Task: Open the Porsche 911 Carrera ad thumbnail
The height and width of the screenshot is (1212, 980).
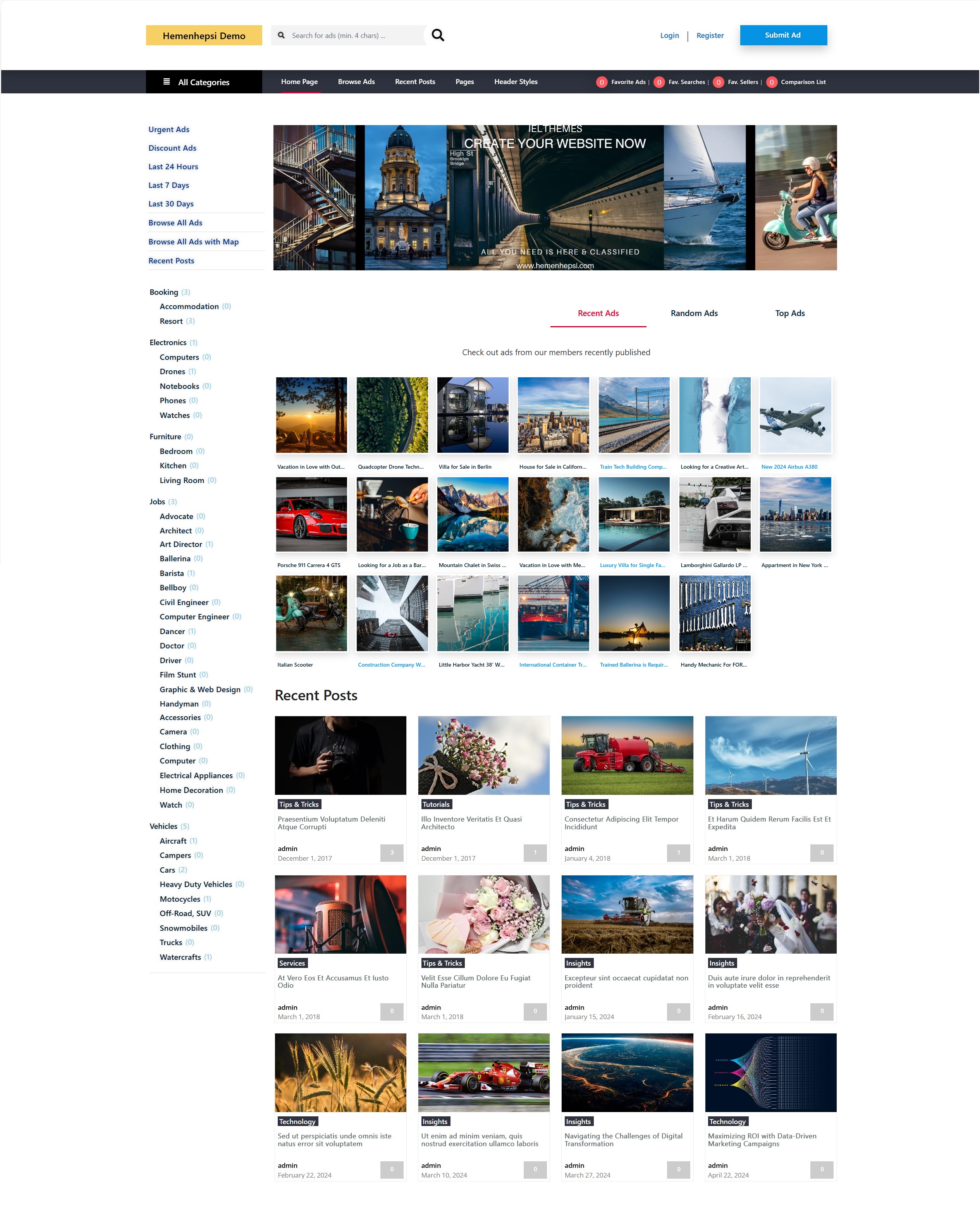Action: (x=311, y=514)
